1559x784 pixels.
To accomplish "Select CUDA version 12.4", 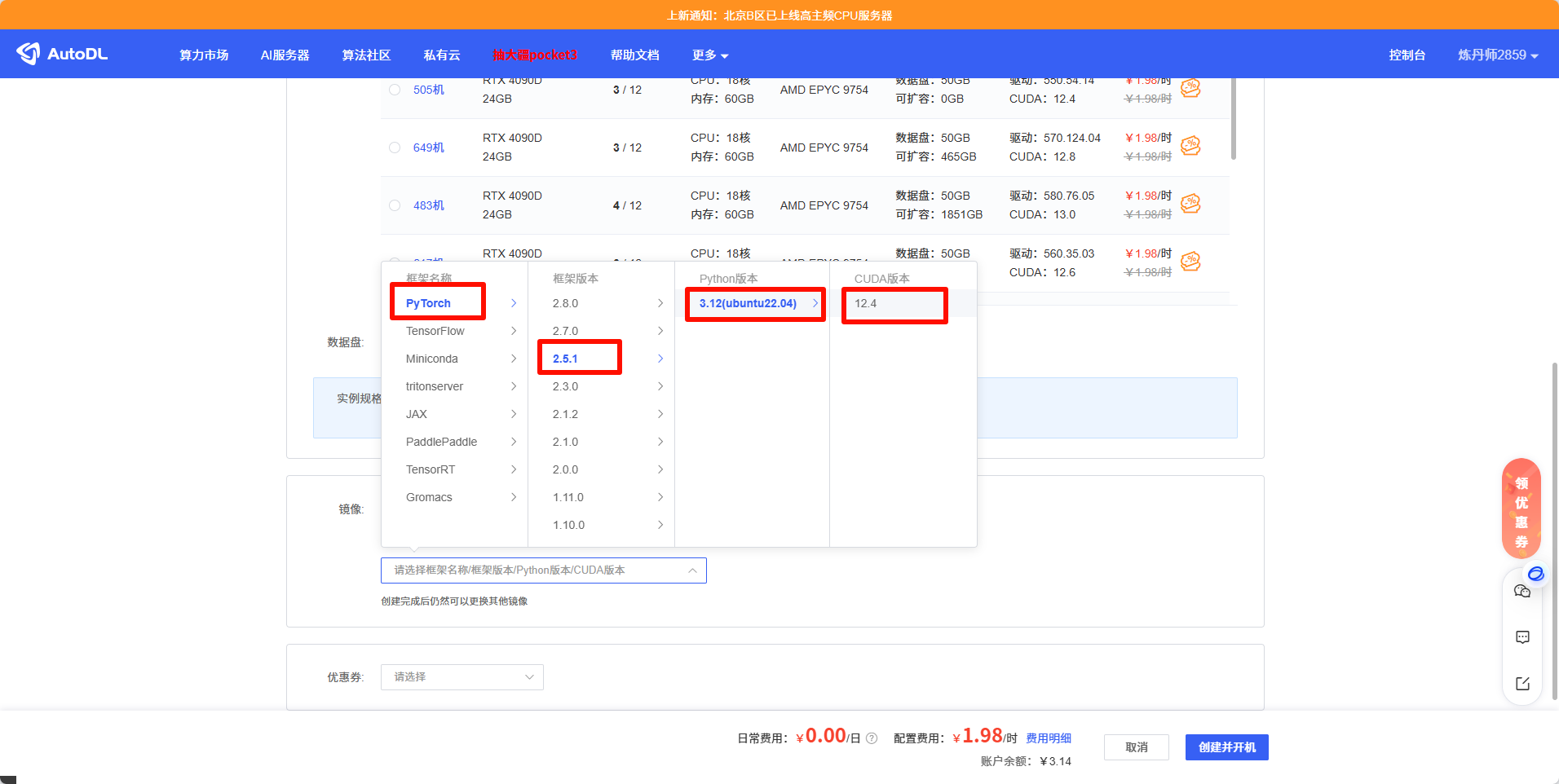I will [x=903, y=303].
